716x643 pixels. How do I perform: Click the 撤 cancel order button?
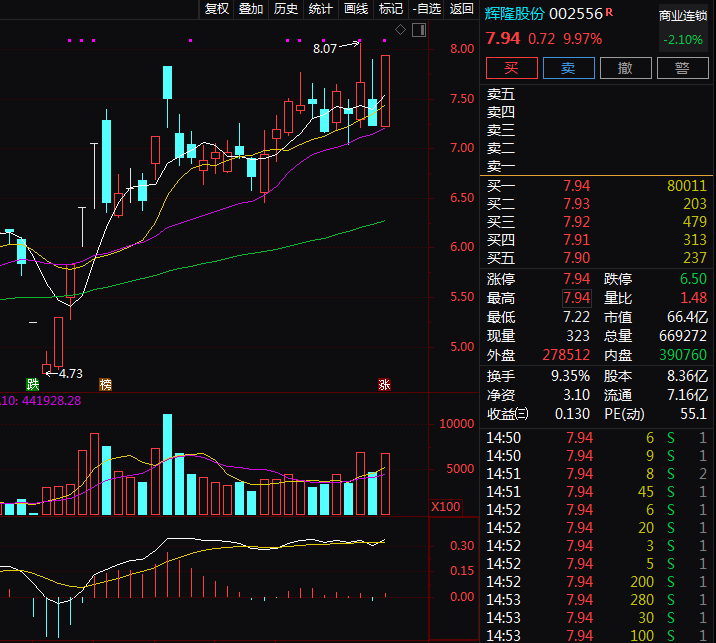625,68
